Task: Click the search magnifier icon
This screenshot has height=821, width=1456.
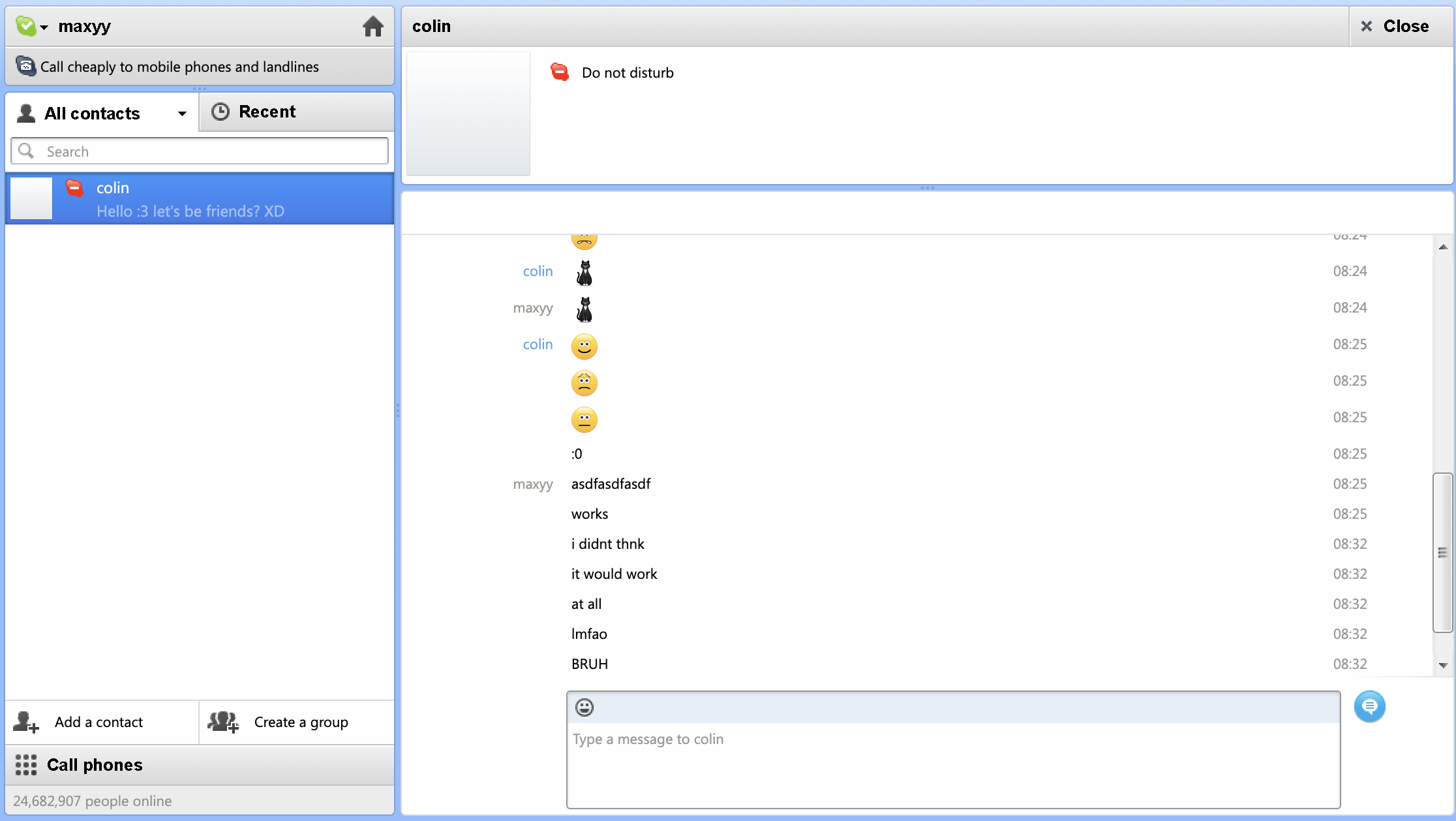Action: [27, 151]
